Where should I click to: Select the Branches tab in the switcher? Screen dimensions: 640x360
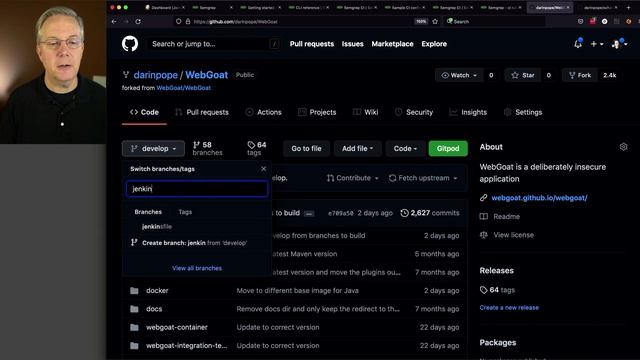pyautogui.click(x=148, y=212)
